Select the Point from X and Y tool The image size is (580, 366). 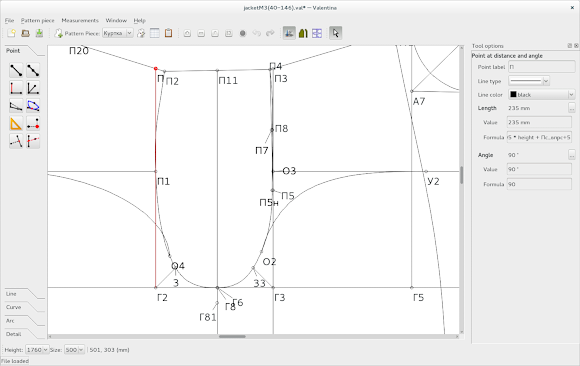click(33, 123)
